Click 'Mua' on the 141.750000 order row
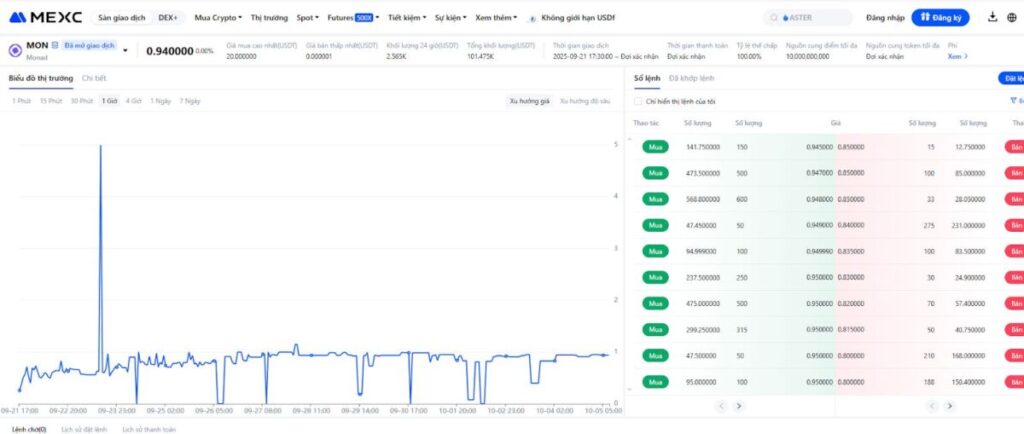Screen dimensions: 1024x434 tap(656, 147)
